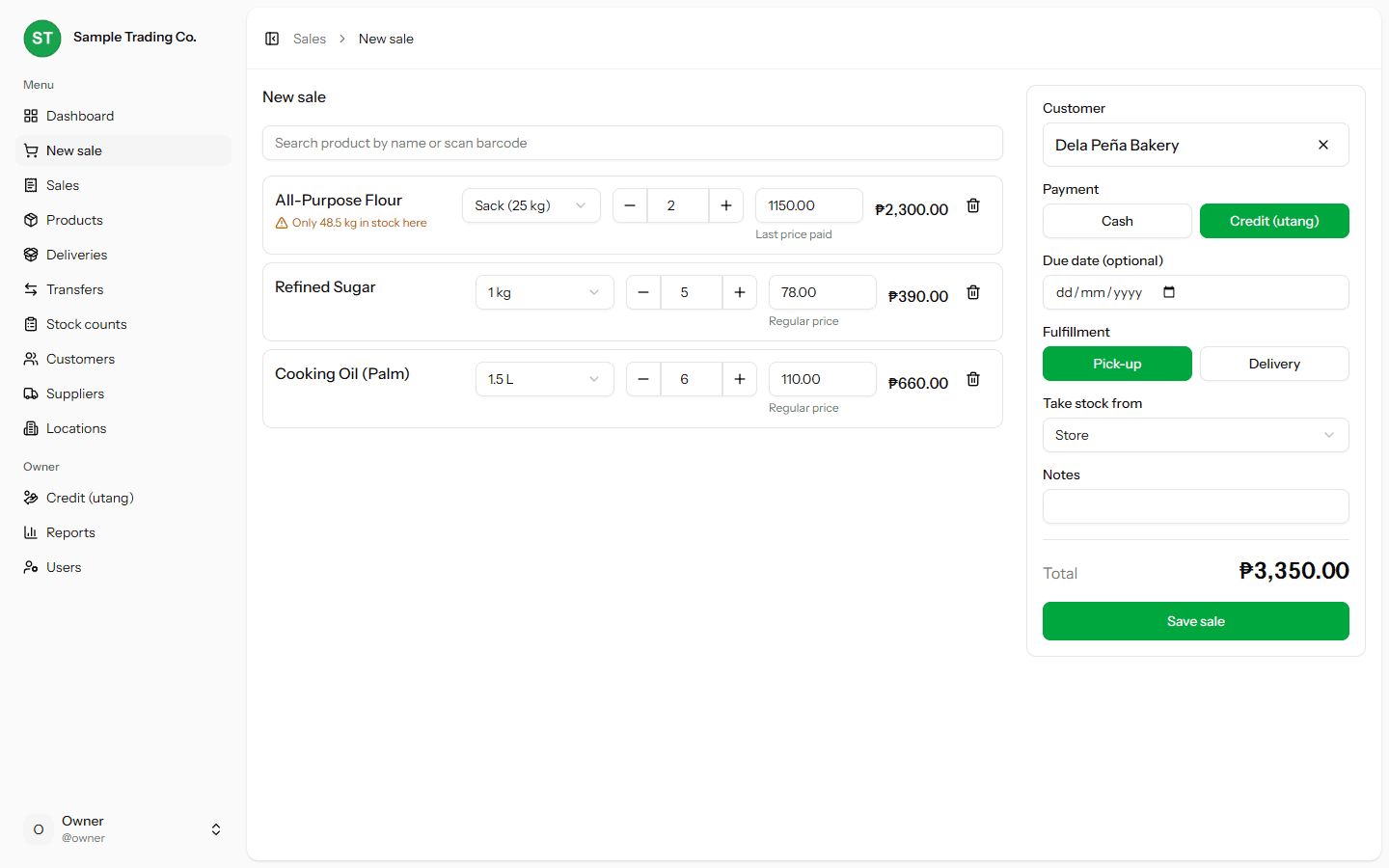The image size is (1389, 868).
Task: Open the due date calendar picker
Action: pos(1169,292)
